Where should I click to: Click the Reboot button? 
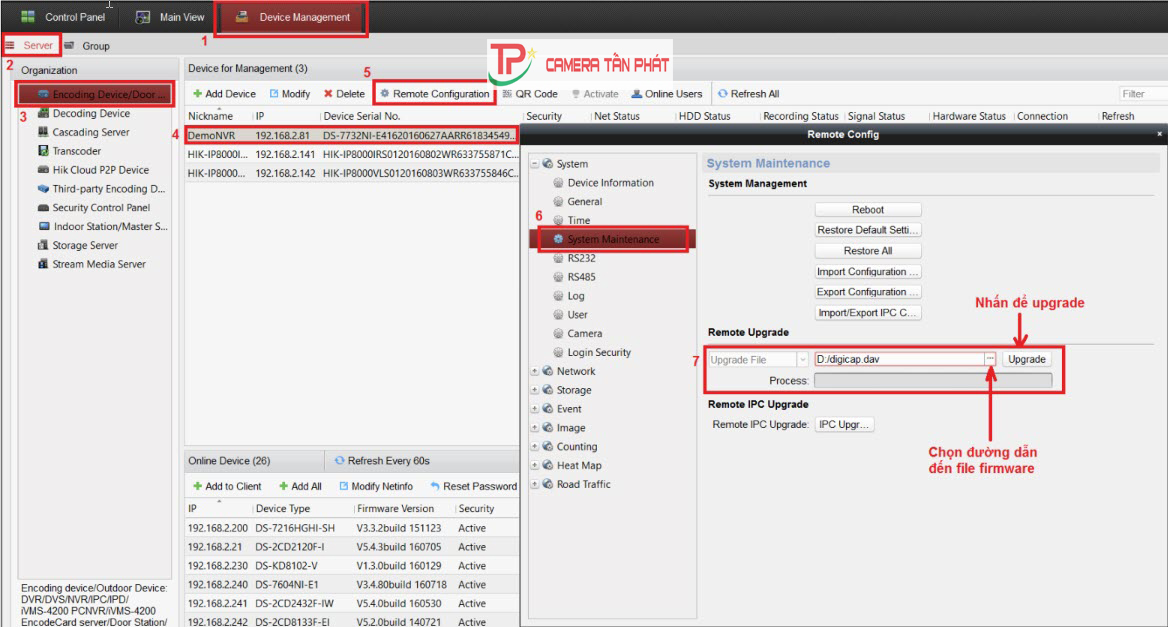(867, 209)
